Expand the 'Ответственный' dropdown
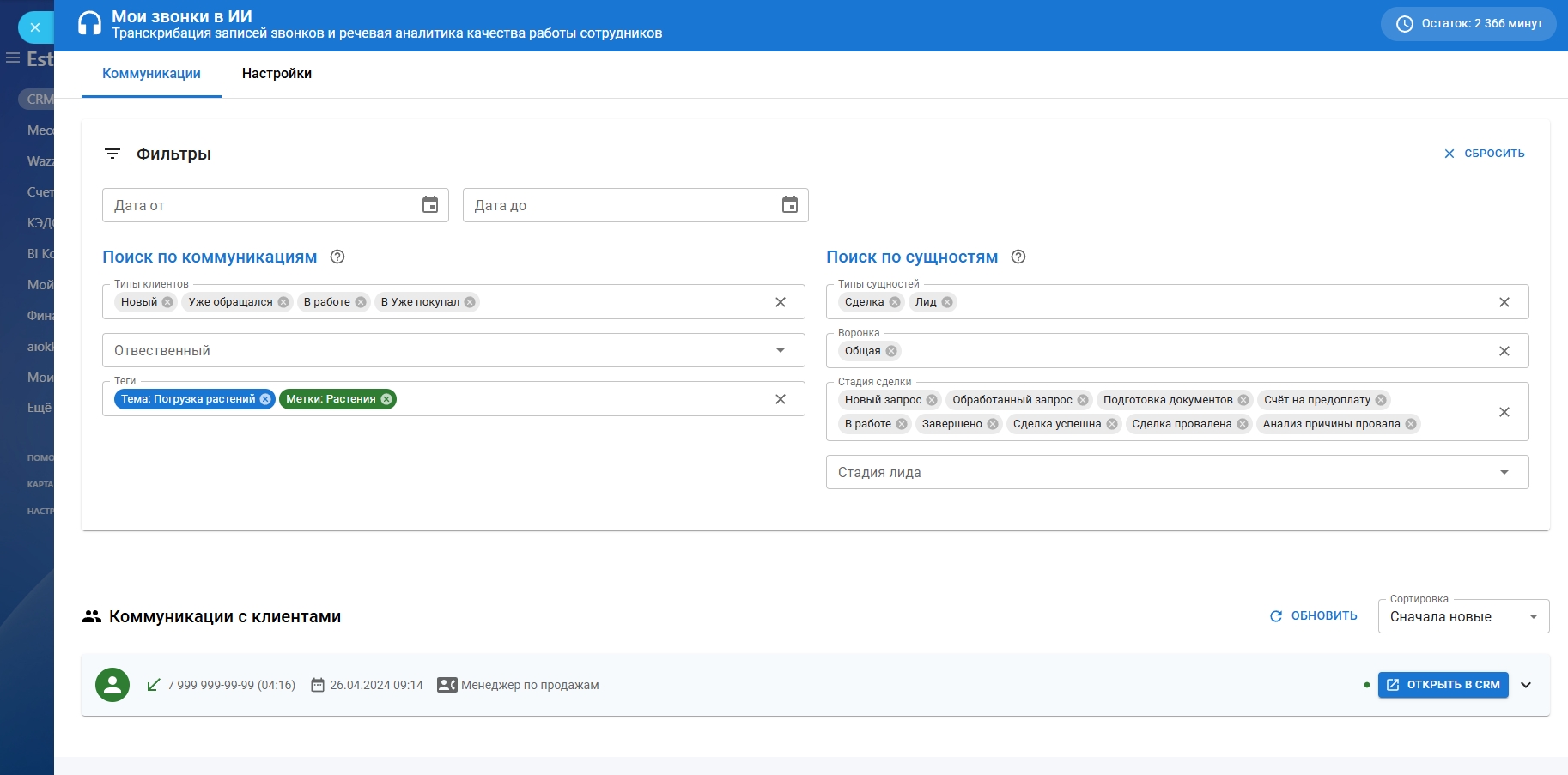Viewport: 1568px width, 775px height. [780, 350]
